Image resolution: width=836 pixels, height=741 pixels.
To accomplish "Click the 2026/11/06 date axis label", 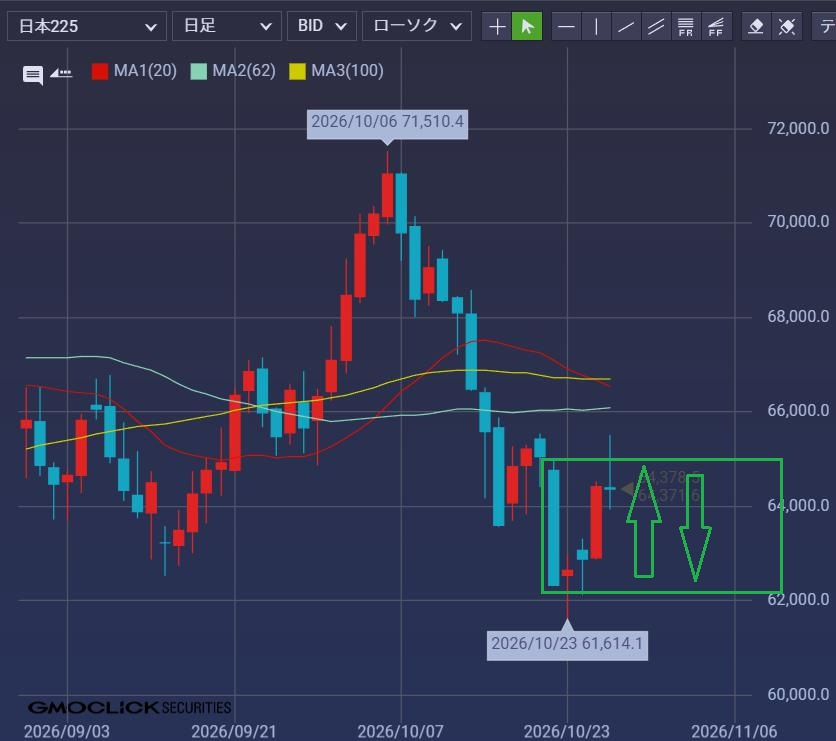I will 734,731.
